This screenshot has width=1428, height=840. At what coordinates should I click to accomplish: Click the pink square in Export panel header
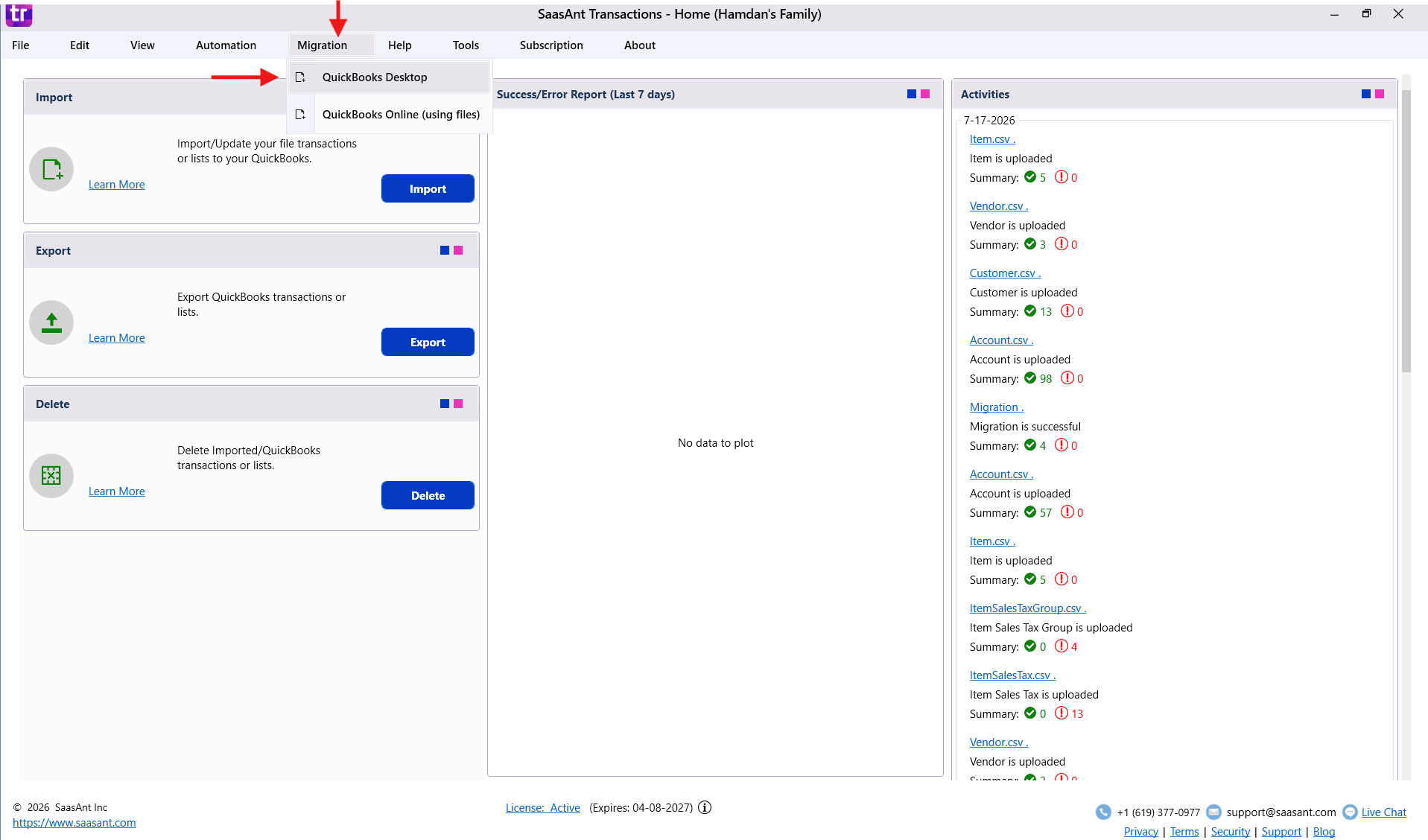(458, 250)
